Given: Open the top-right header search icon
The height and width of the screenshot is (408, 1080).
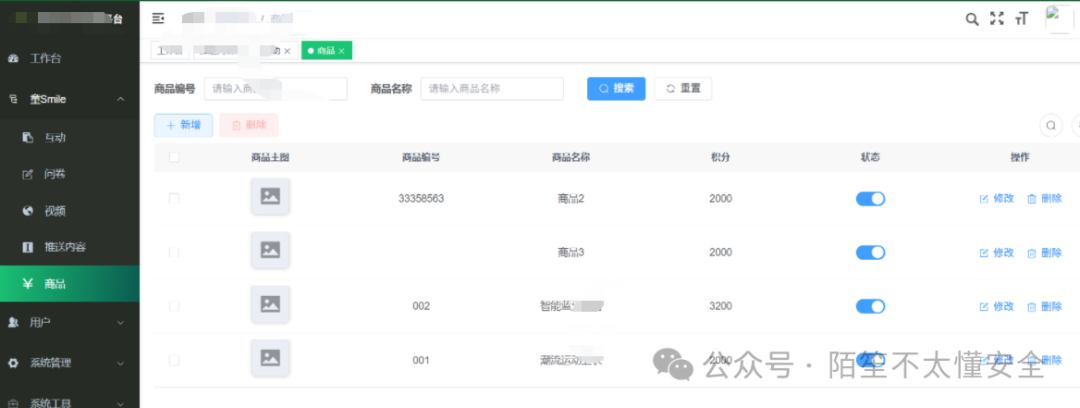Looking at the screenshot, I should 972,19.
